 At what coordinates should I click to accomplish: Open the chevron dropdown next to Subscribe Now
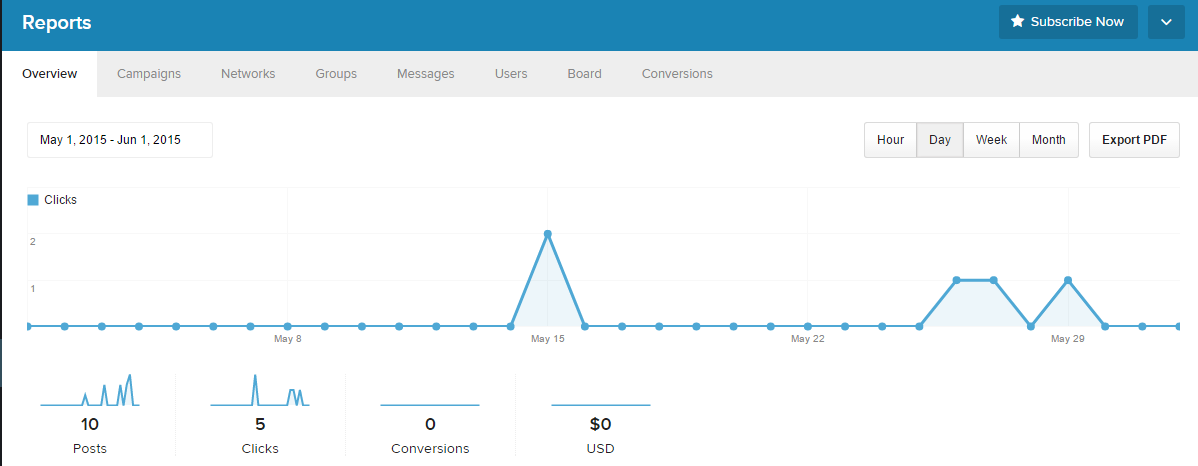tap(1166, 22)
